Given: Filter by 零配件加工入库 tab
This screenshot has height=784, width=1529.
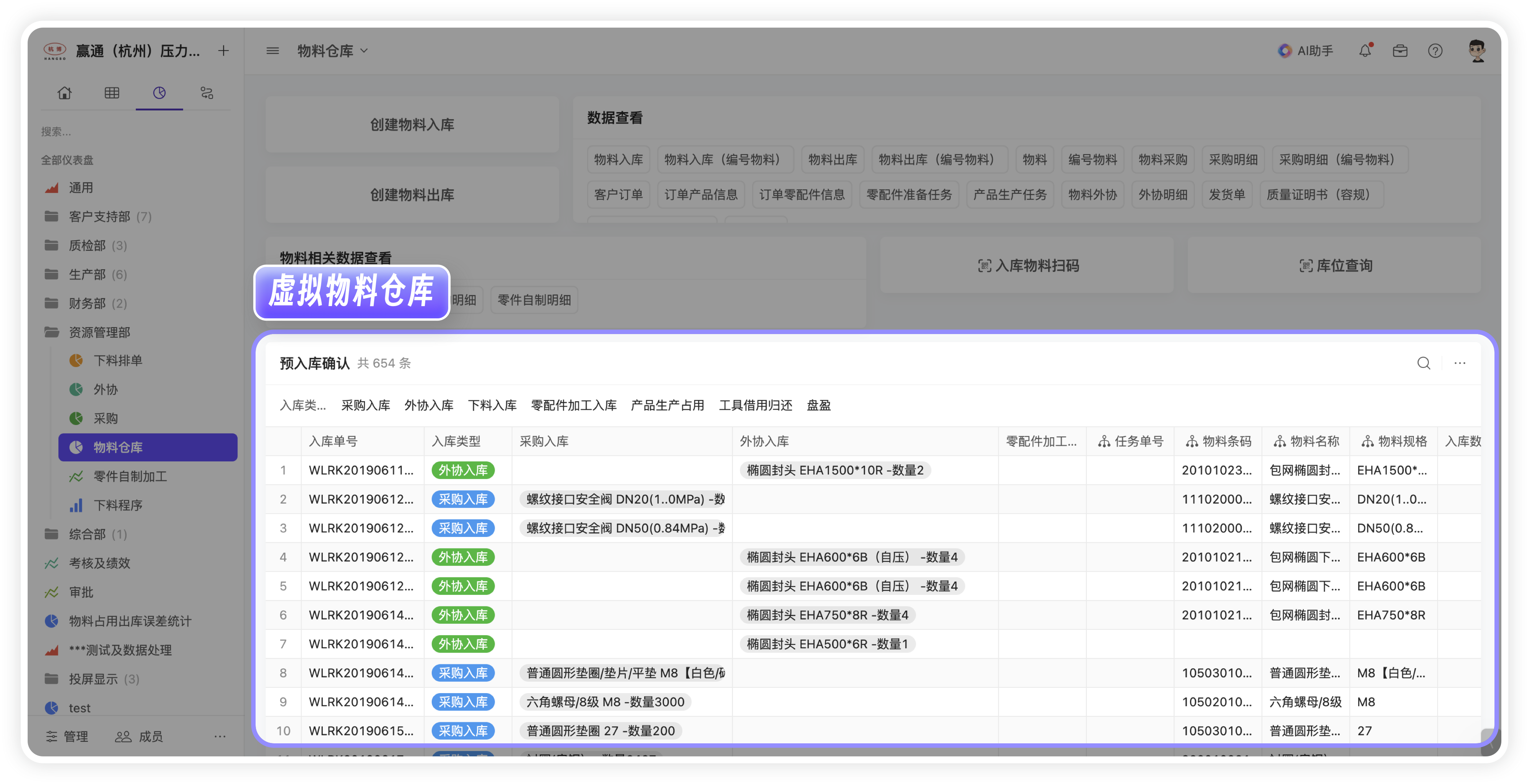Looking at the screenshot, I should [573, 406].
